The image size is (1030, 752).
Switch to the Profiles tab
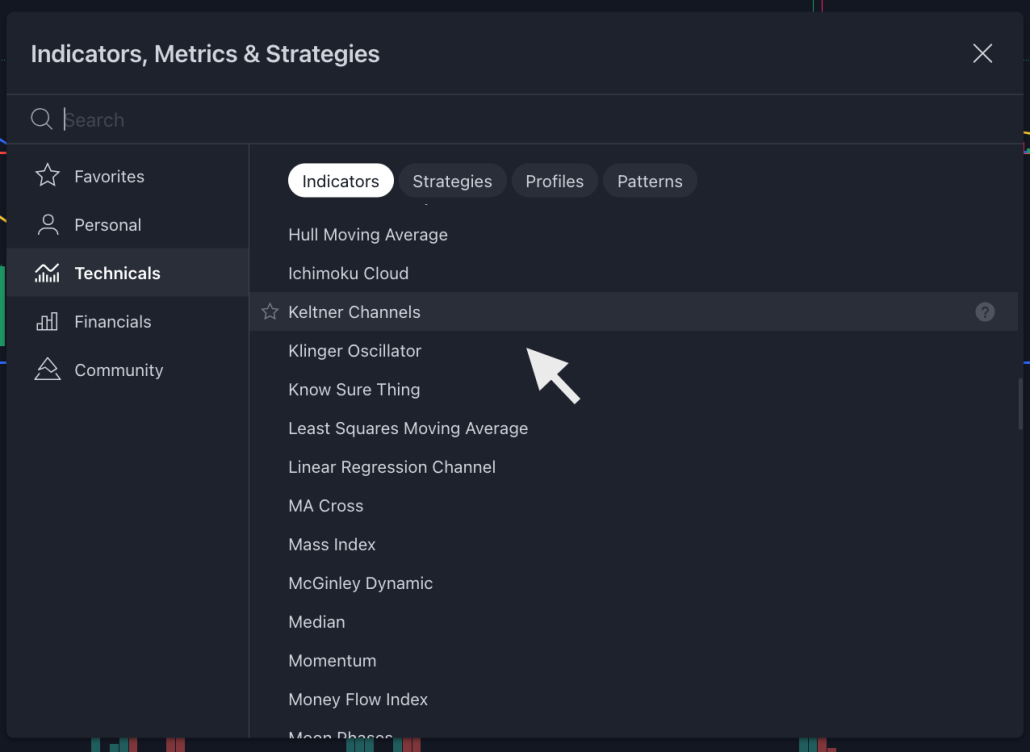tap(554, 181)
